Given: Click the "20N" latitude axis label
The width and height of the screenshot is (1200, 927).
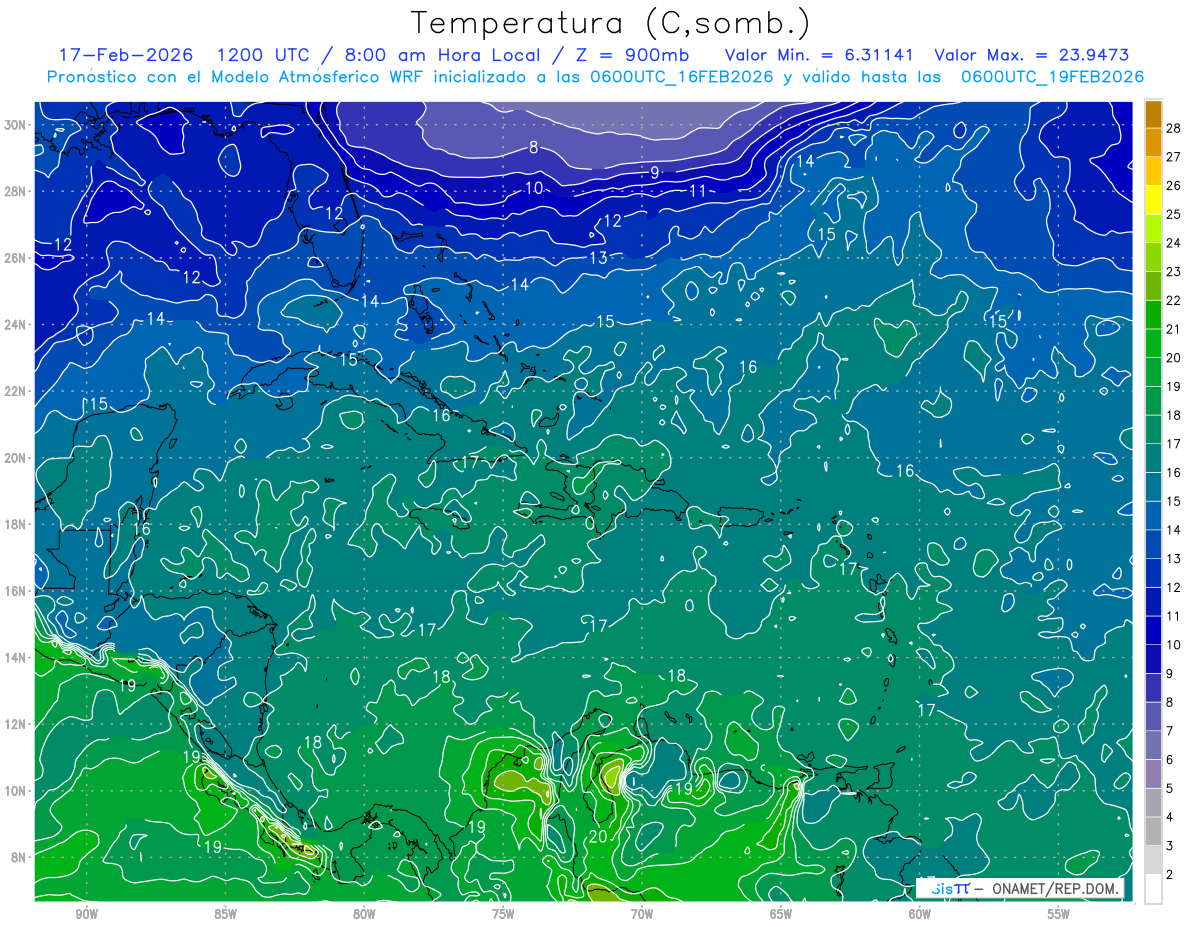Looking at the screenshot, I should pyautogui.click(x=17, y=458).
